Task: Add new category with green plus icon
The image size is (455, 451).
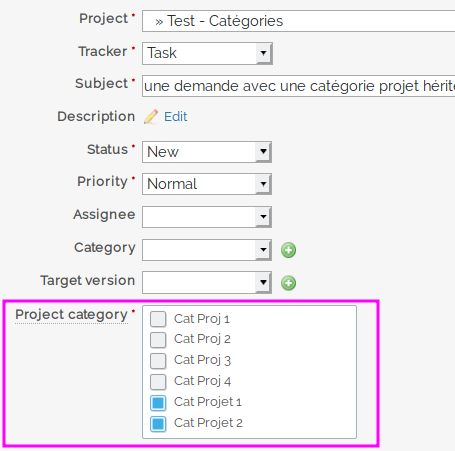Action: click(x=288, y=250)
